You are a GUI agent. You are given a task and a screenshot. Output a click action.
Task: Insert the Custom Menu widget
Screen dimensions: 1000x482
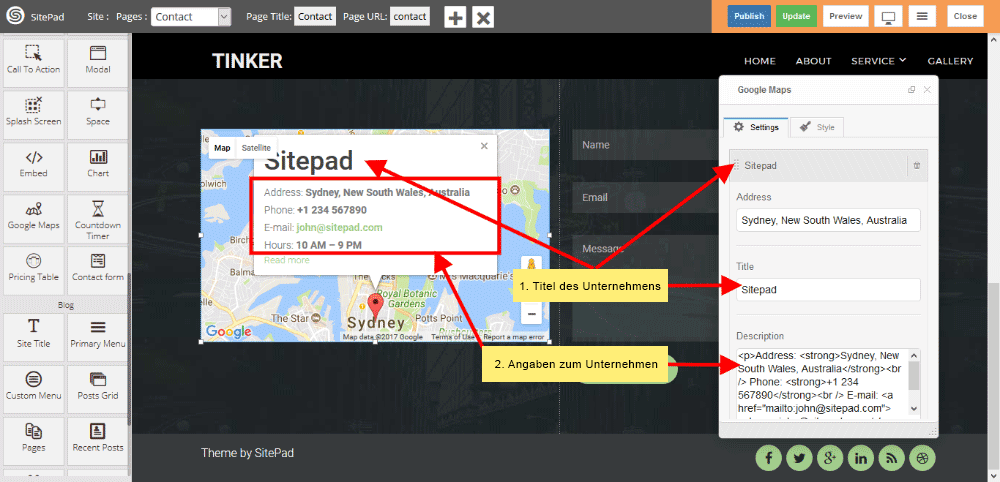33,389
